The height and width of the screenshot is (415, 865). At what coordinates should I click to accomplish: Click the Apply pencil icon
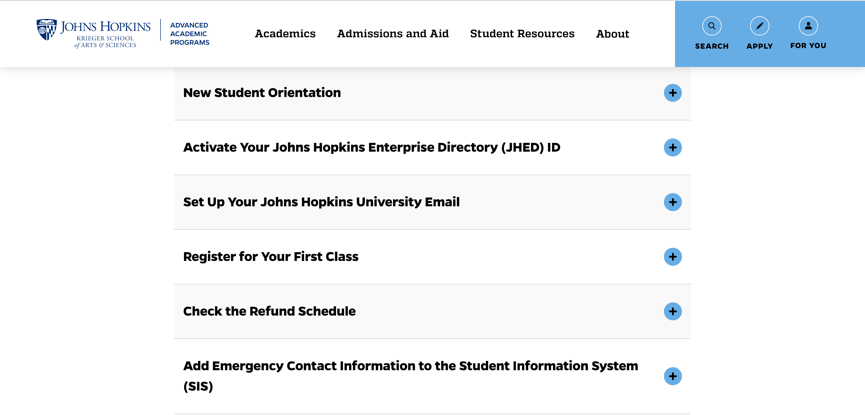[x=760, y=26]
